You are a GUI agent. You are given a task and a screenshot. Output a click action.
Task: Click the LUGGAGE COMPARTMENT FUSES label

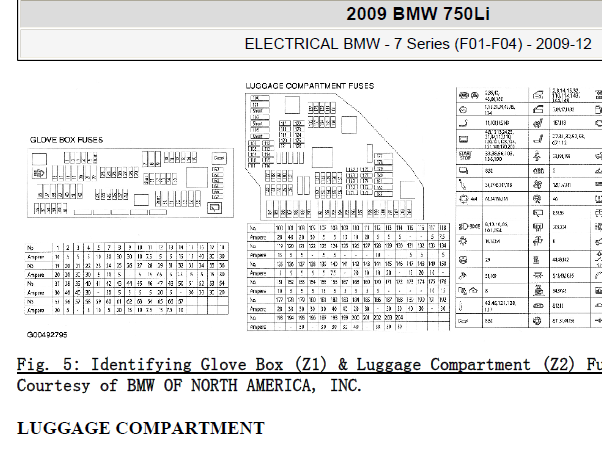pyautogui.click(x=310, y=86)
